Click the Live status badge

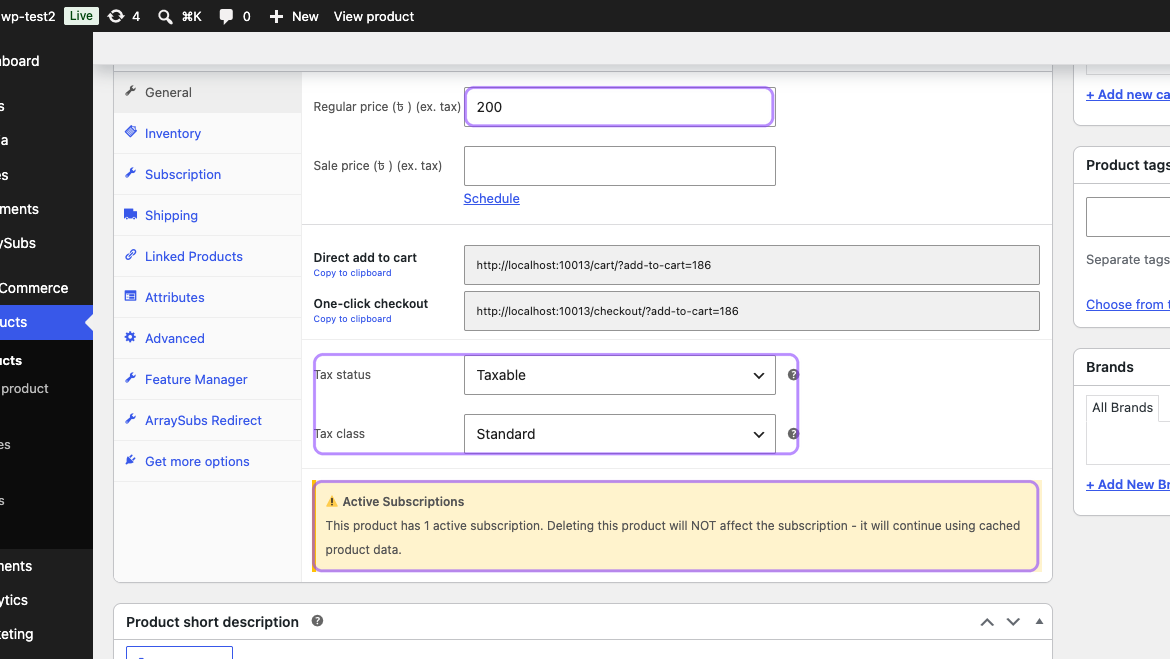(x=81, y=16)
